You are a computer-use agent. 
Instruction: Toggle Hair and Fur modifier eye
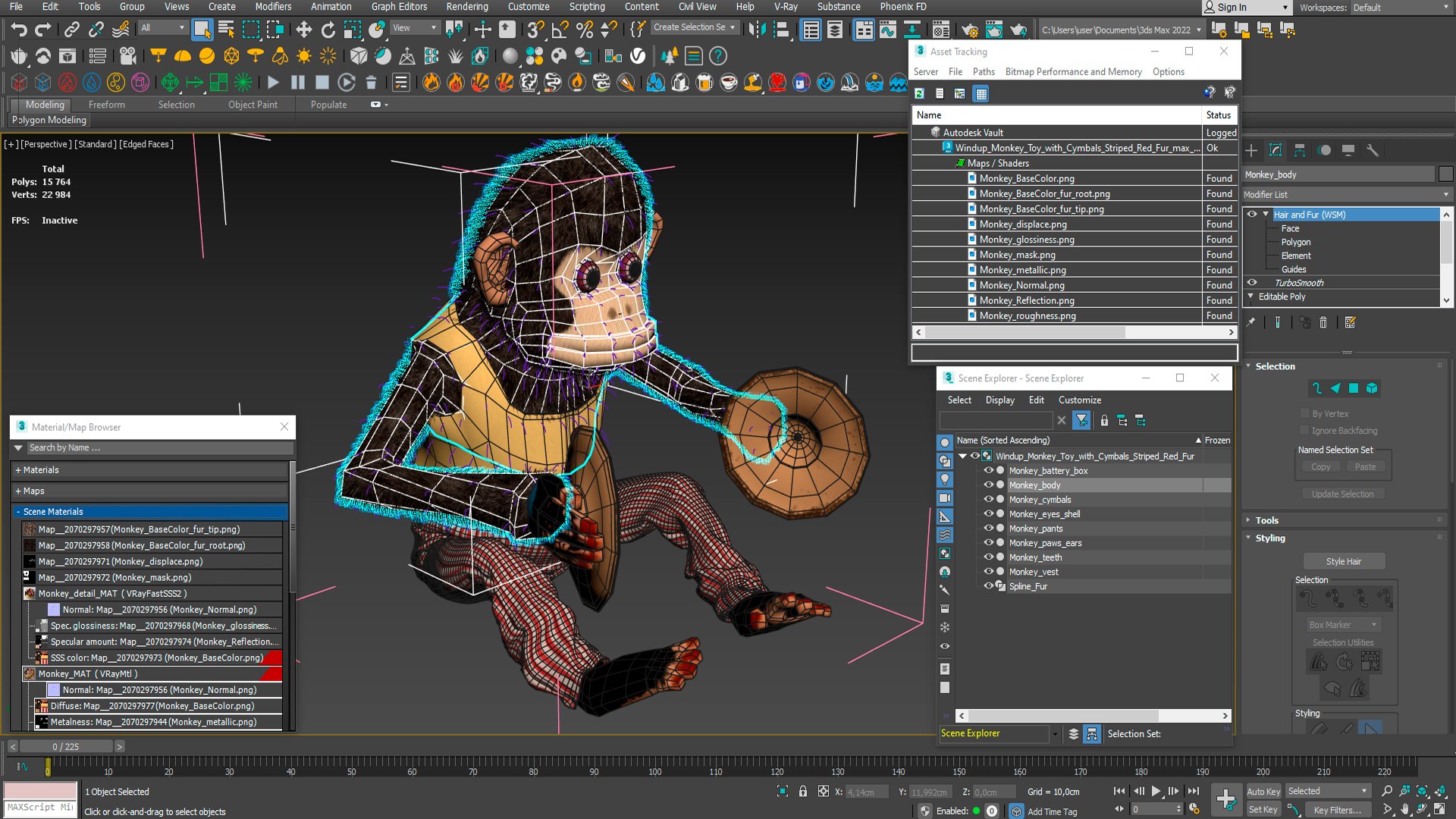point(1252,215)
